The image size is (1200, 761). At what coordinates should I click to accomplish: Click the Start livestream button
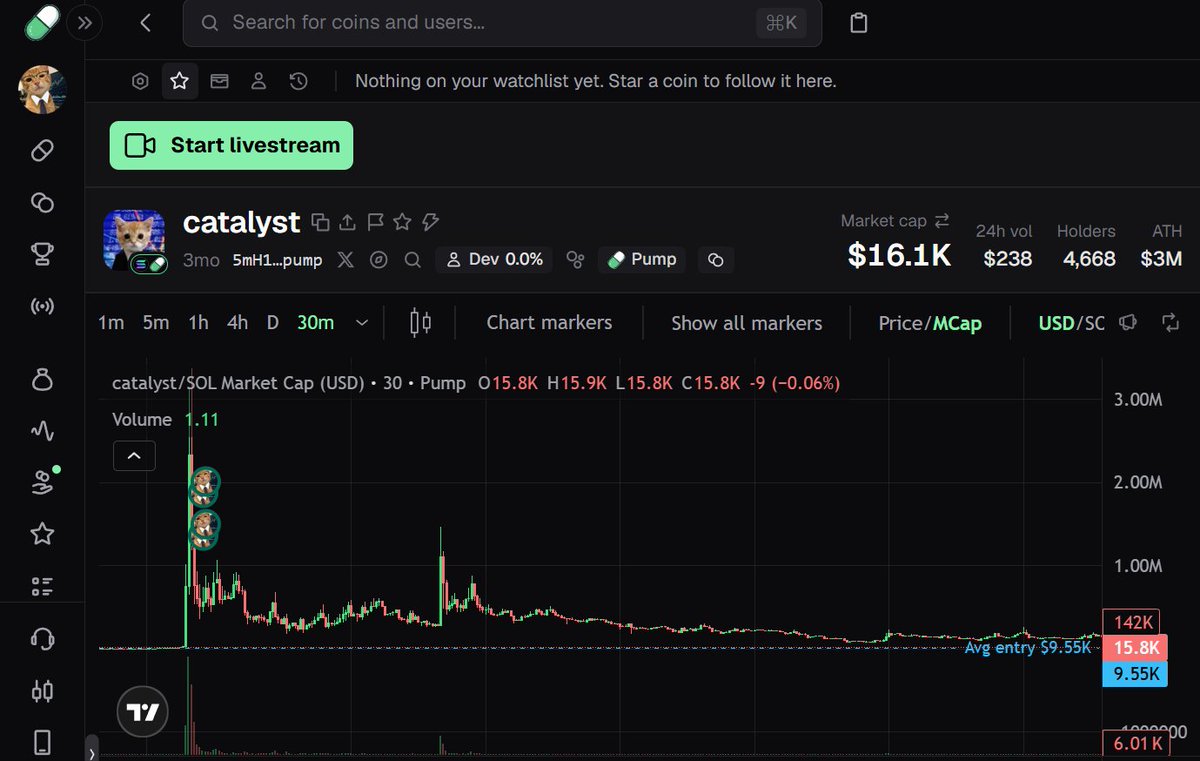tap(231, 145)
